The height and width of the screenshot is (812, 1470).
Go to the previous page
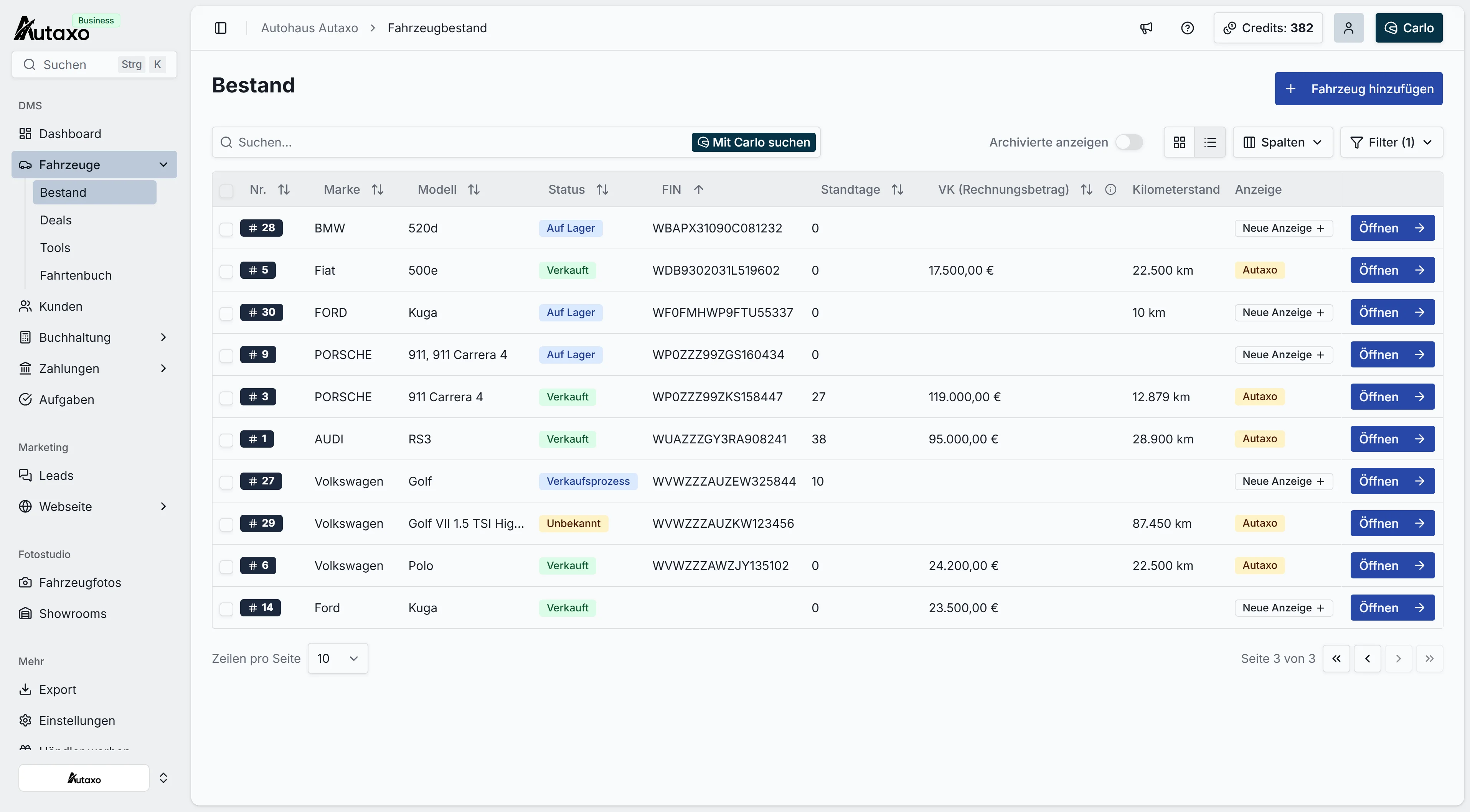point(1367,659)
